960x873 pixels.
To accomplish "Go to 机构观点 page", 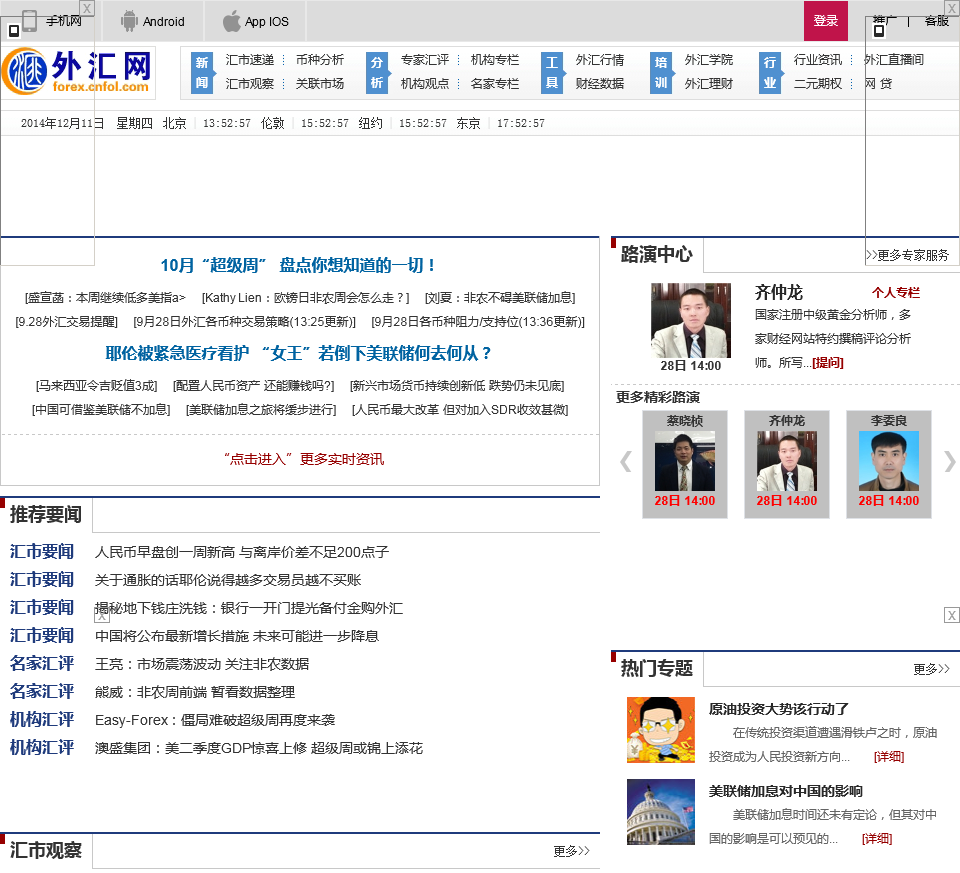I will point(425,84).
